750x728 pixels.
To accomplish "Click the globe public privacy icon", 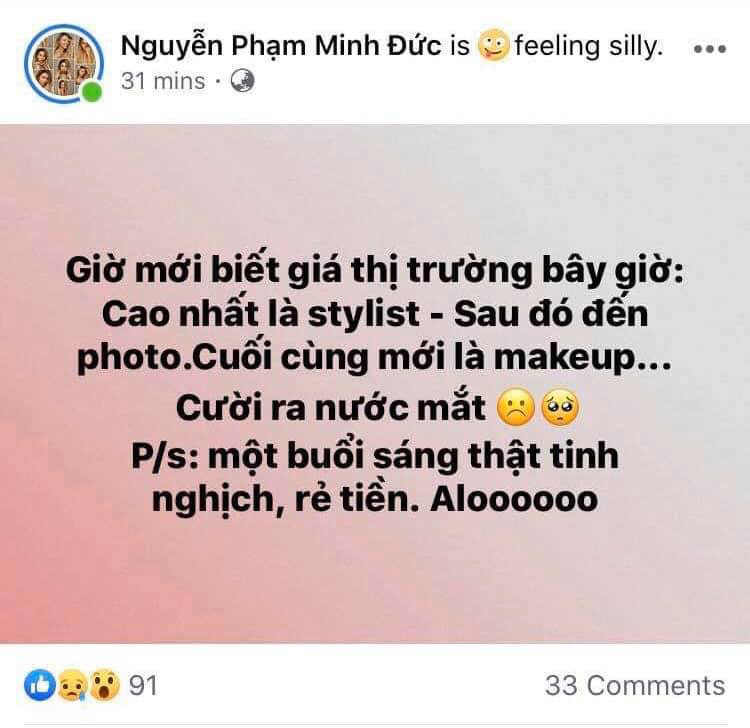I will tap(243, 81).
